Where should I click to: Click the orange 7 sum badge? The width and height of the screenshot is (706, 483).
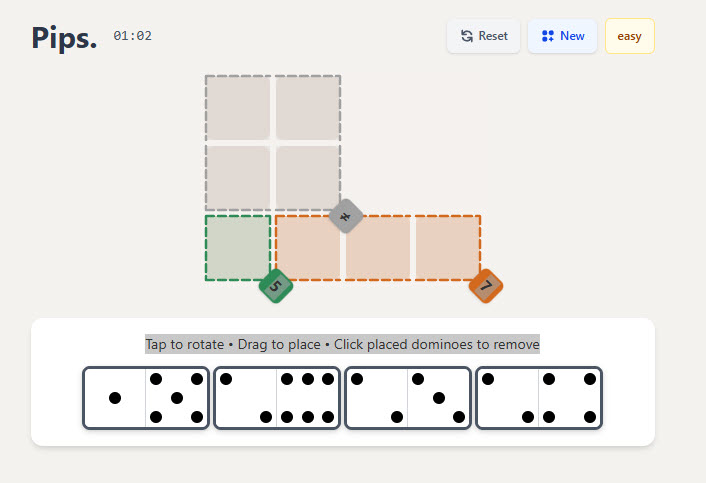[x=486, y=286]
